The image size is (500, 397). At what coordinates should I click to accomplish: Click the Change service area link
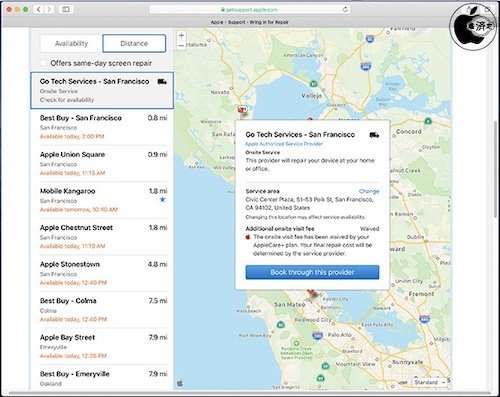click(369, 191)
